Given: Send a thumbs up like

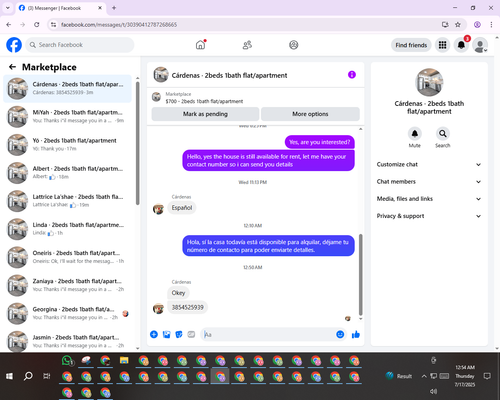Looking at the screenshot, I should pos(356,334).
